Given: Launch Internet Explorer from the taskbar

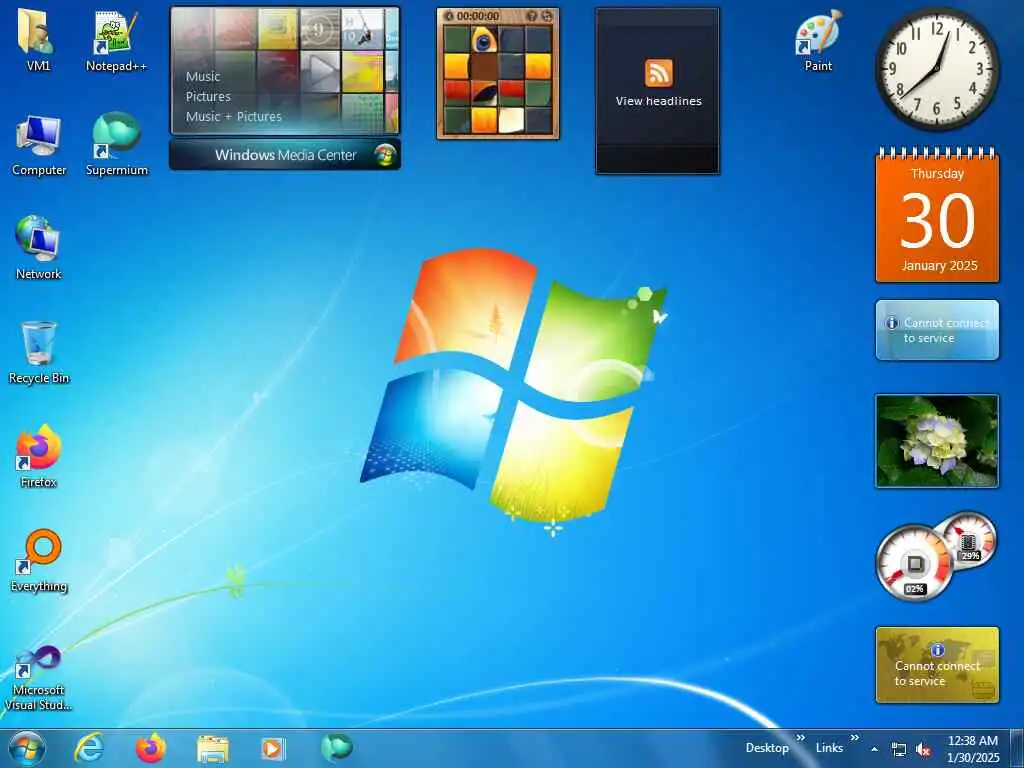Looking at the screenshot, I should coord(89,748).
